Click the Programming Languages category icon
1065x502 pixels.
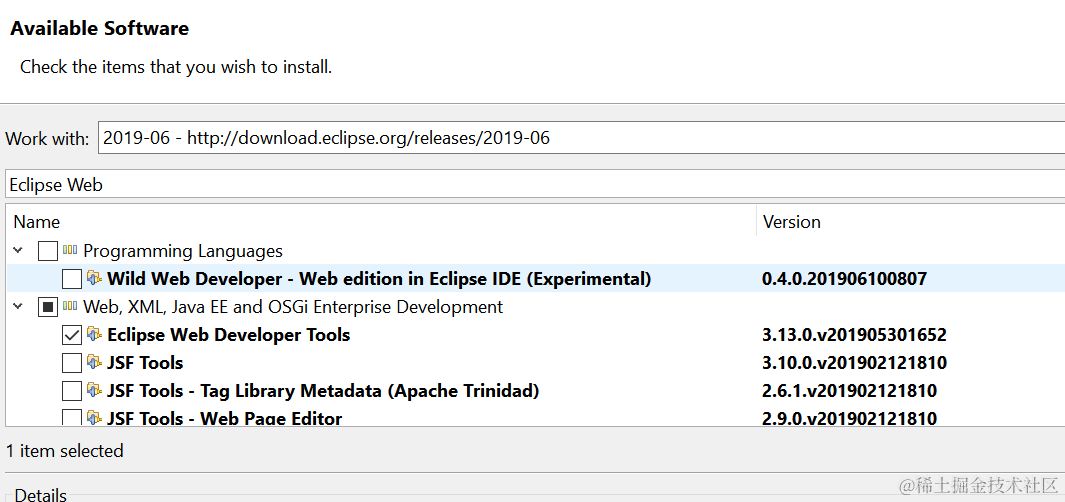(70, 251)
